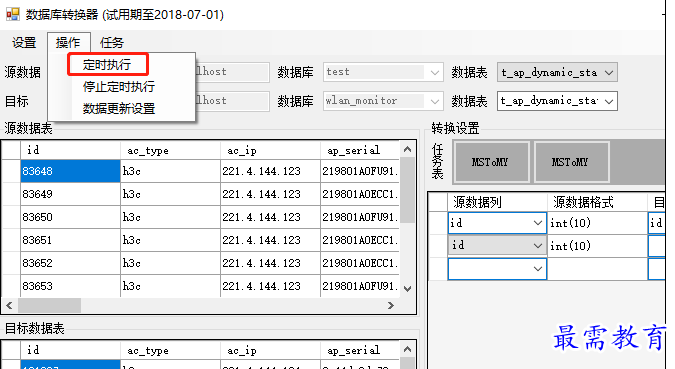675x369 pixels.
Task: Click the source table vertical scrollbar thumb
Action: (x=407, y=190)
